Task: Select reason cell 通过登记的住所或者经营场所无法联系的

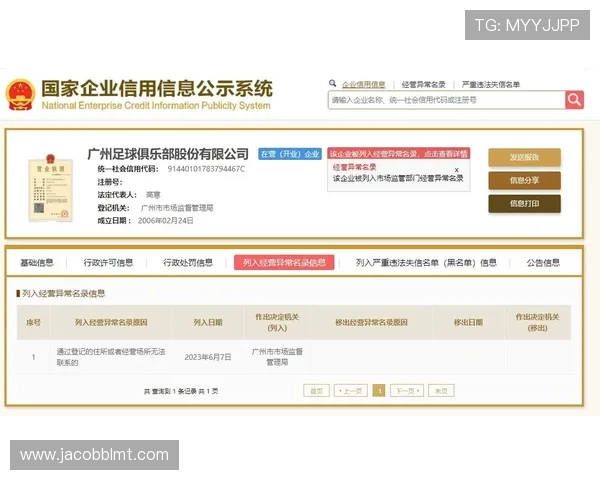Action: 111,357
